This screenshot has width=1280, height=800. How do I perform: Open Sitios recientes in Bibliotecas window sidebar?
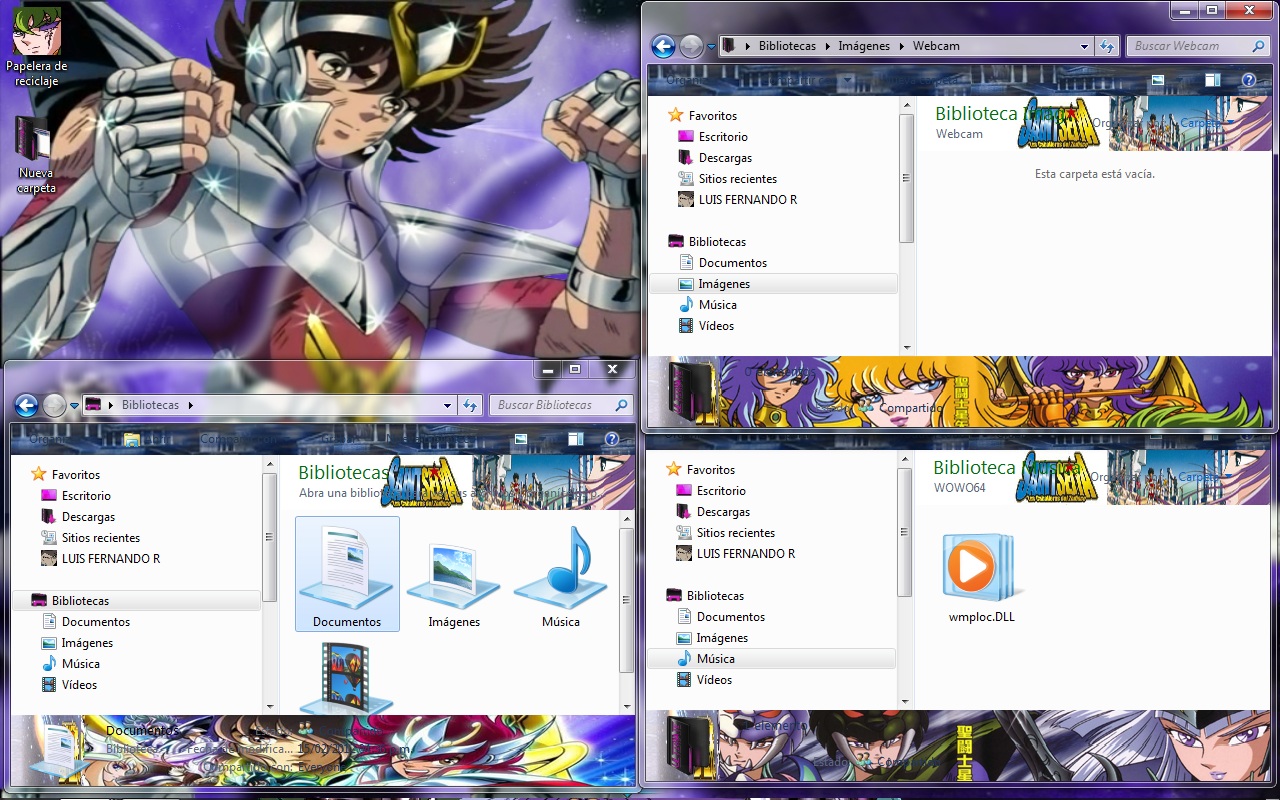100,538
